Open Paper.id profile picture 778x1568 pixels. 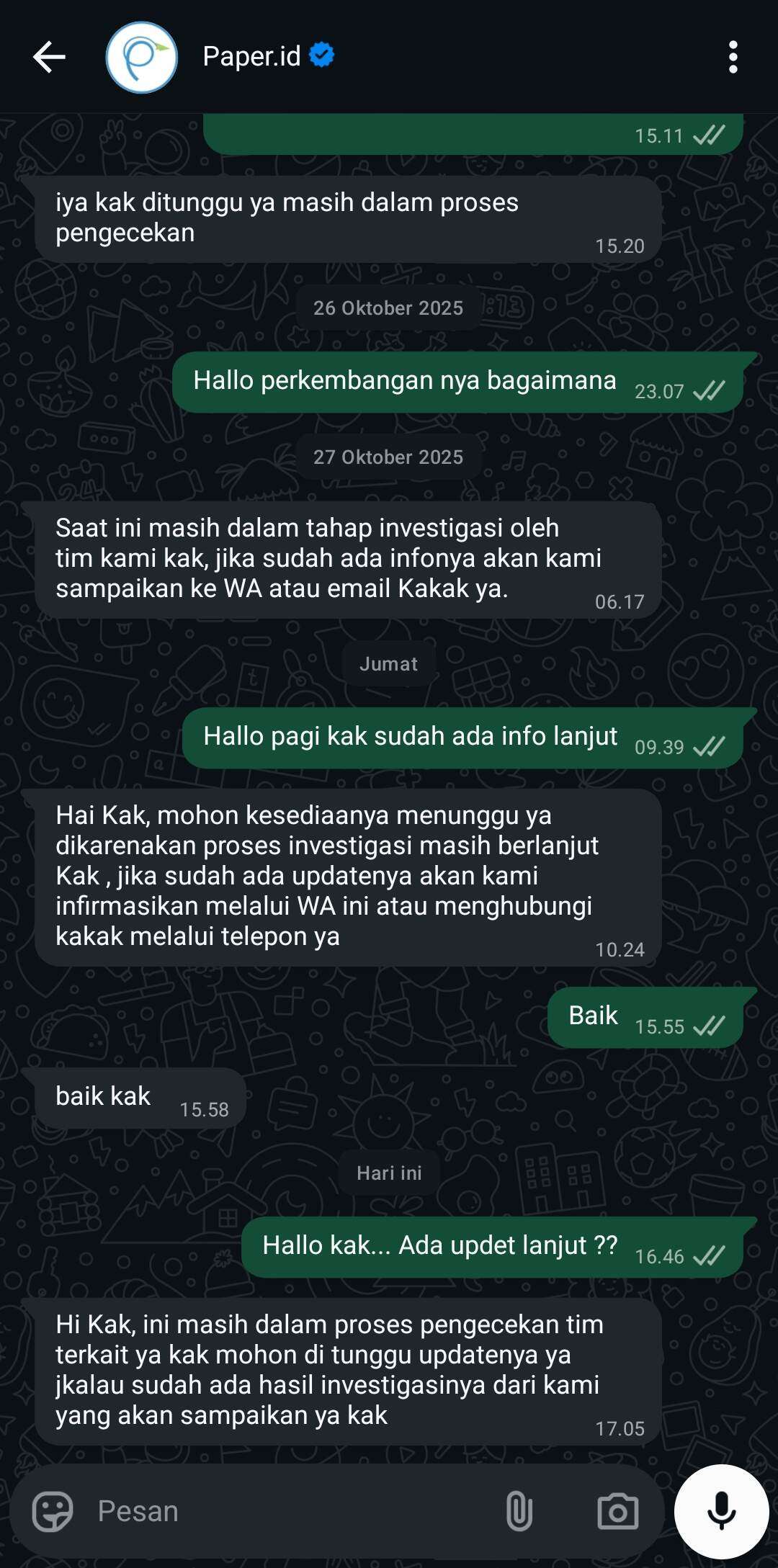(x=142, y=57)
